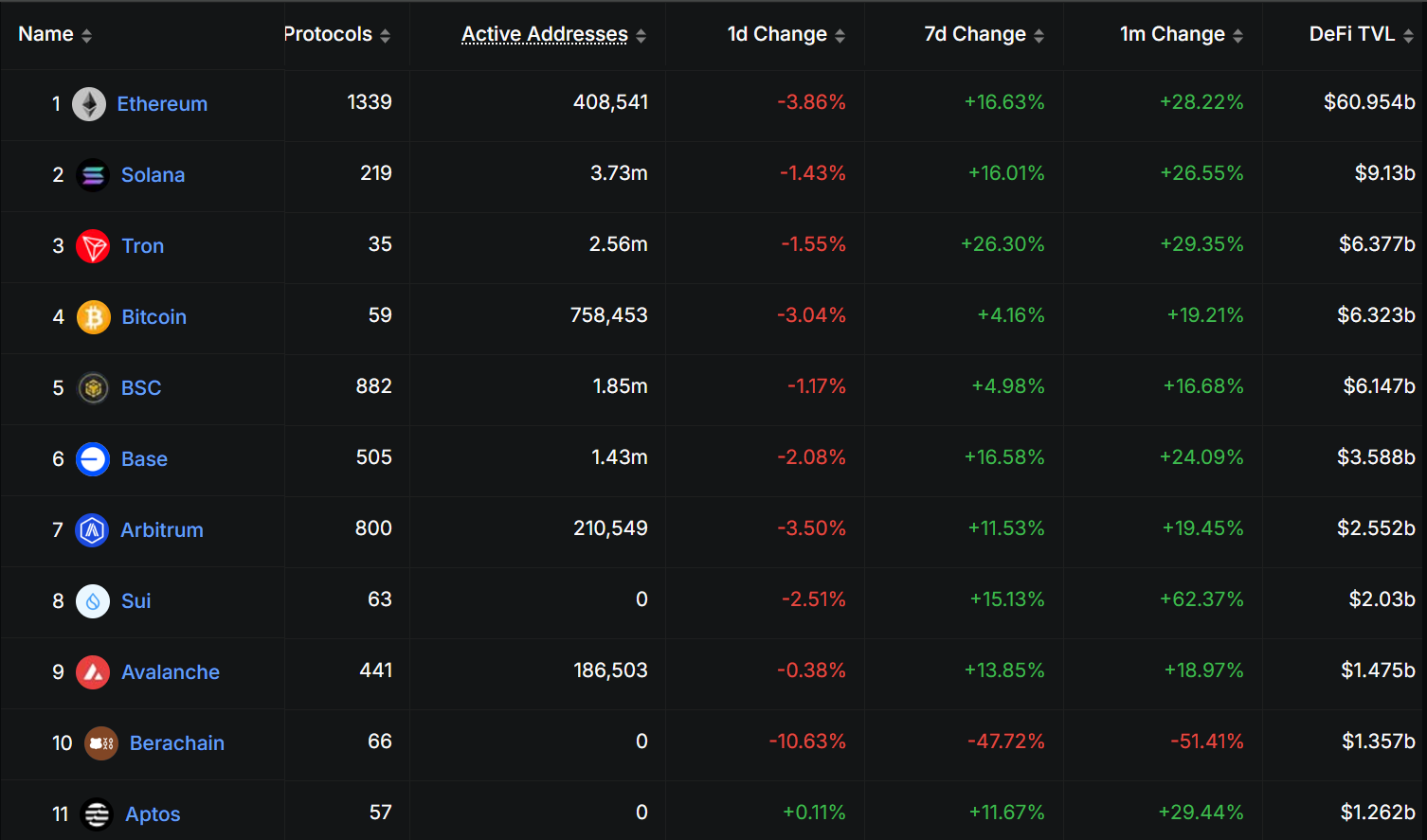The width and height of the screenshot is (1427, 840).
Task: Click Tron's TVL value $6.377b
Action: point(1377,244)
